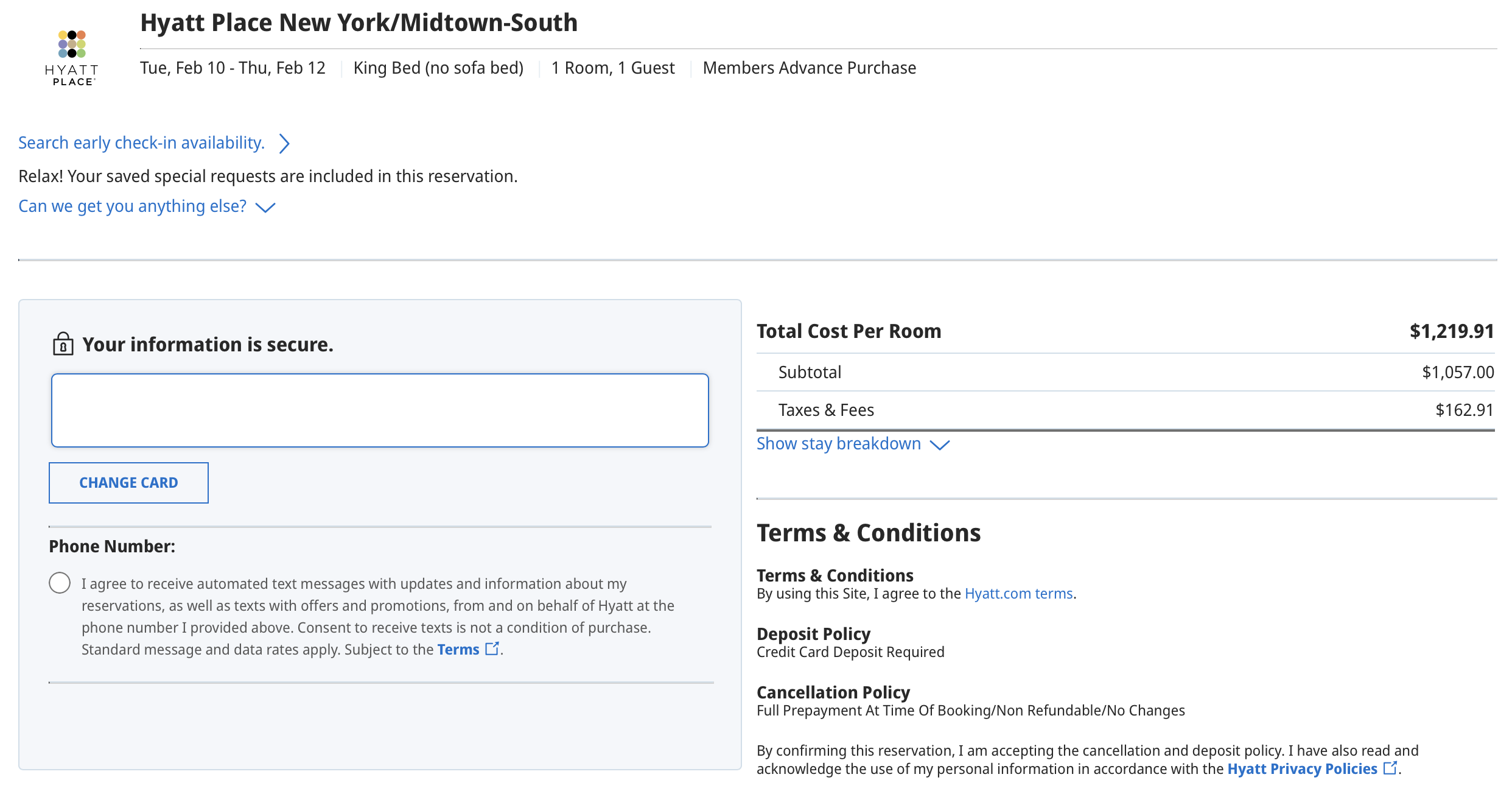Open the Hyatt Privacy Policies link
The image size is (1512, 805).
pos(1302,769)
